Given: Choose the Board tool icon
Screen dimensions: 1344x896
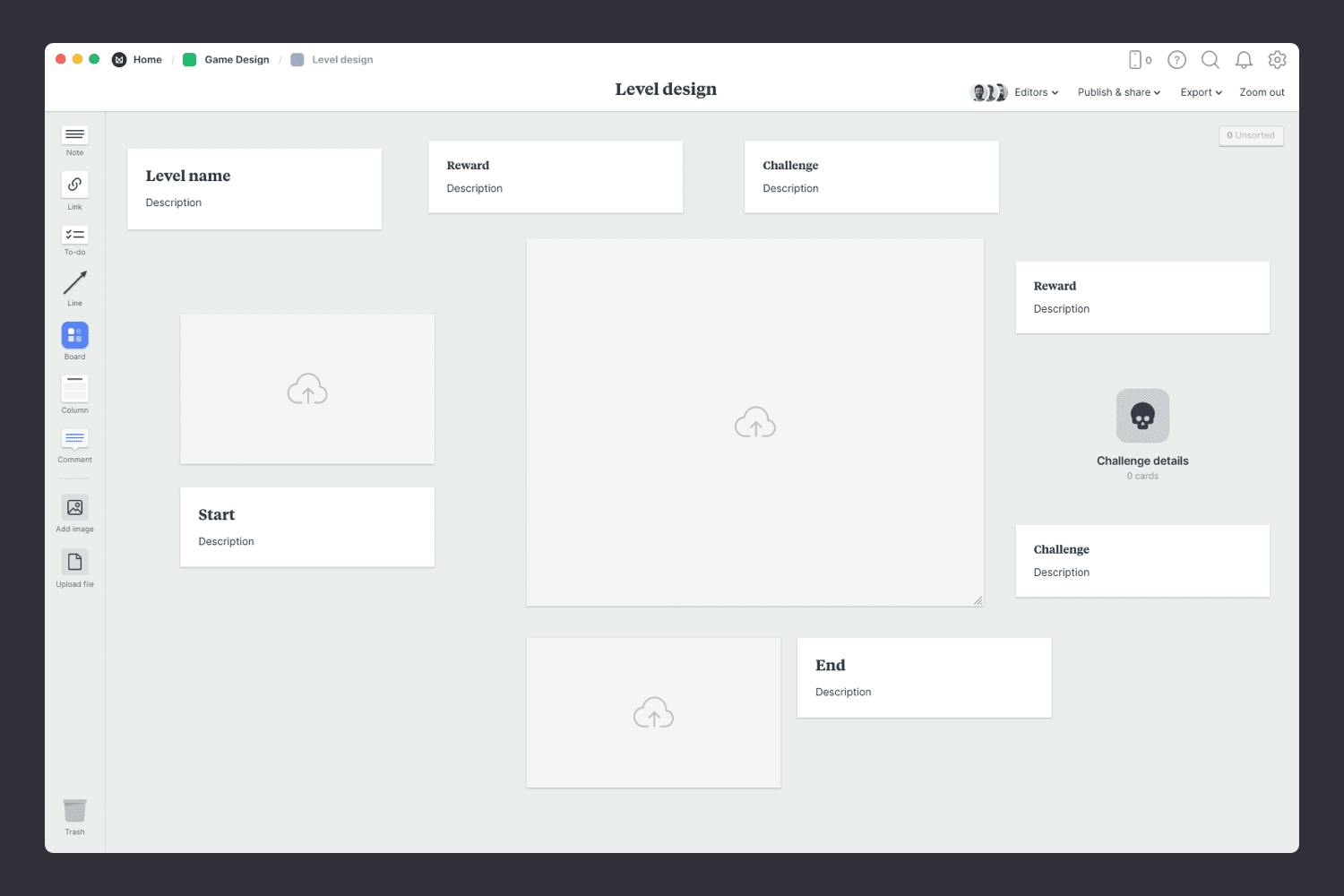Looking at the screenshot, I should point(74,336).
